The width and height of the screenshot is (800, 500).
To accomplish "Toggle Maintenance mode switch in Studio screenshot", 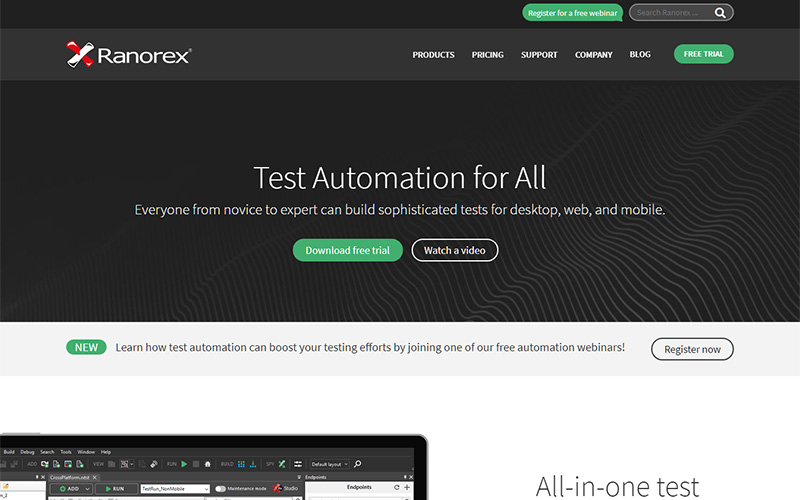I will pos(220,489).
